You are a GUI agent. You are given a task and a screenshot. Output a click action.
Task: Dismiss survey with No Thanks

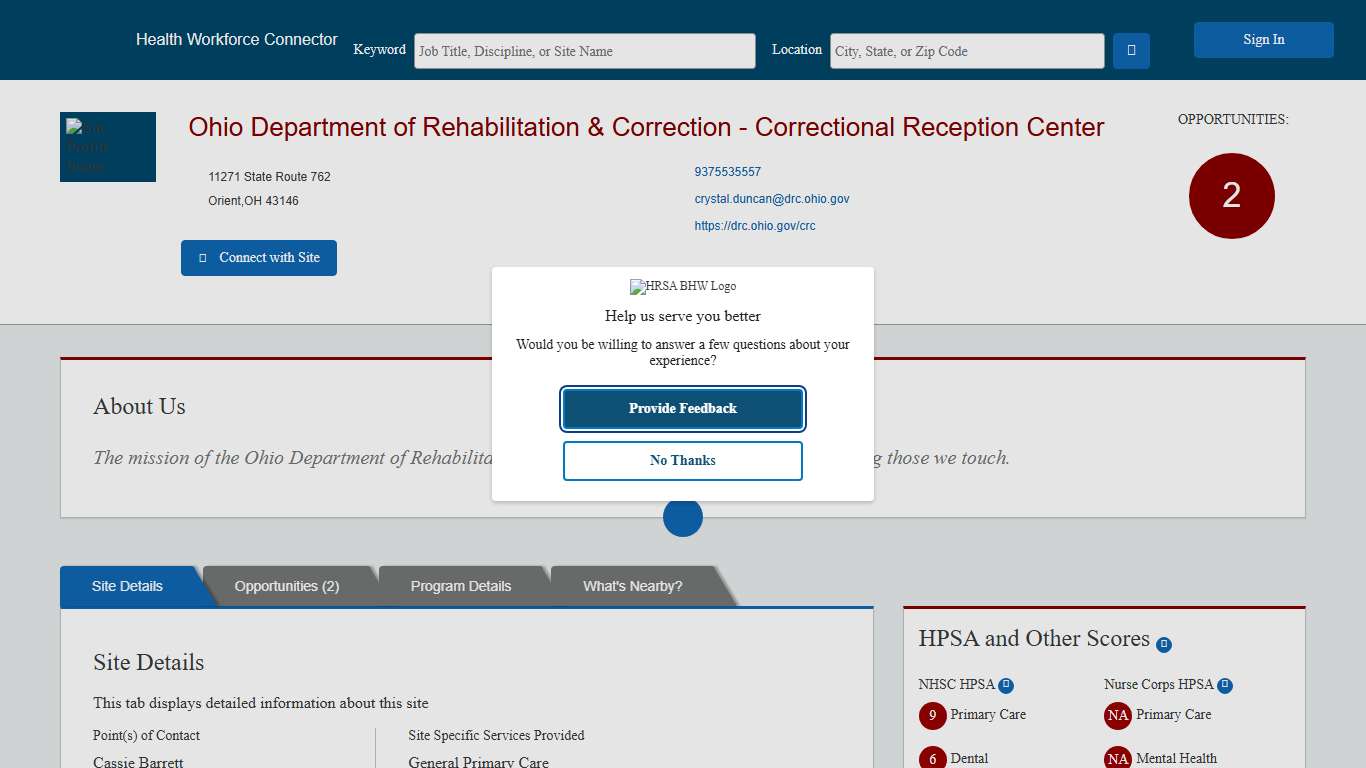[x=682, y=460]
